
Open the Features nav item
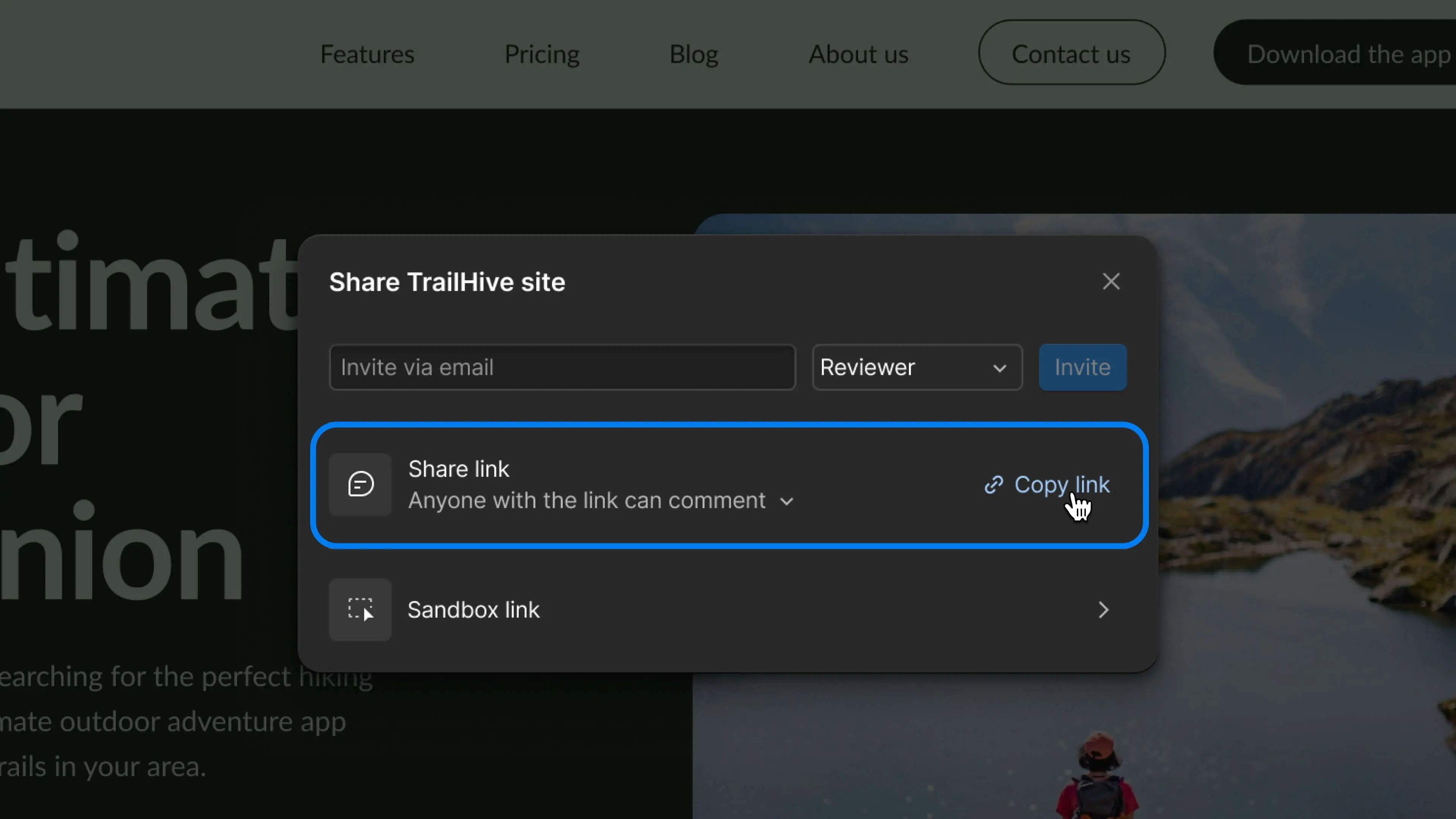[x=367, y=54]
